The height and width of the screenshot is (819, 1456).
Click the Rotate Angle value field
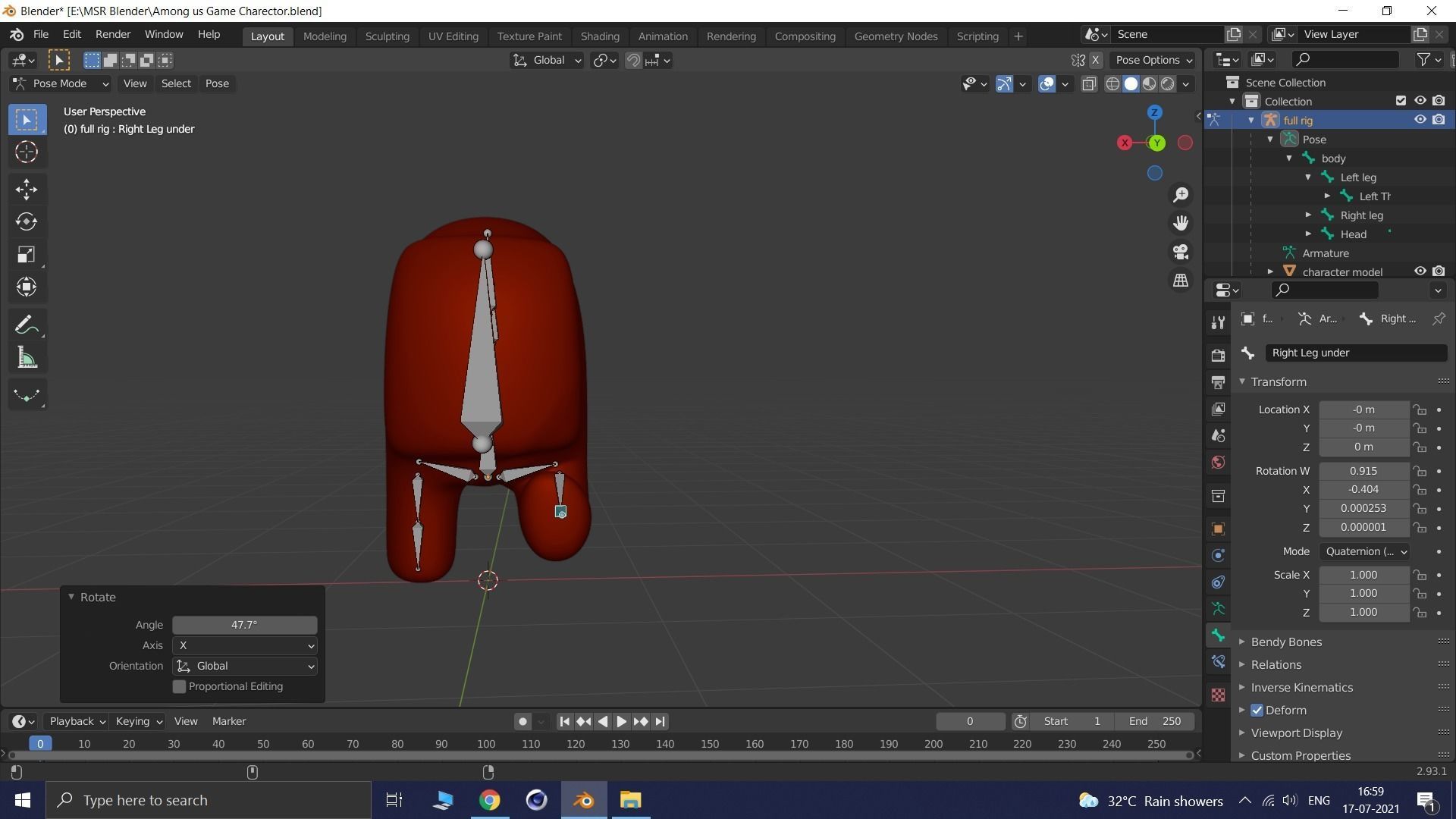click(244, 626)
